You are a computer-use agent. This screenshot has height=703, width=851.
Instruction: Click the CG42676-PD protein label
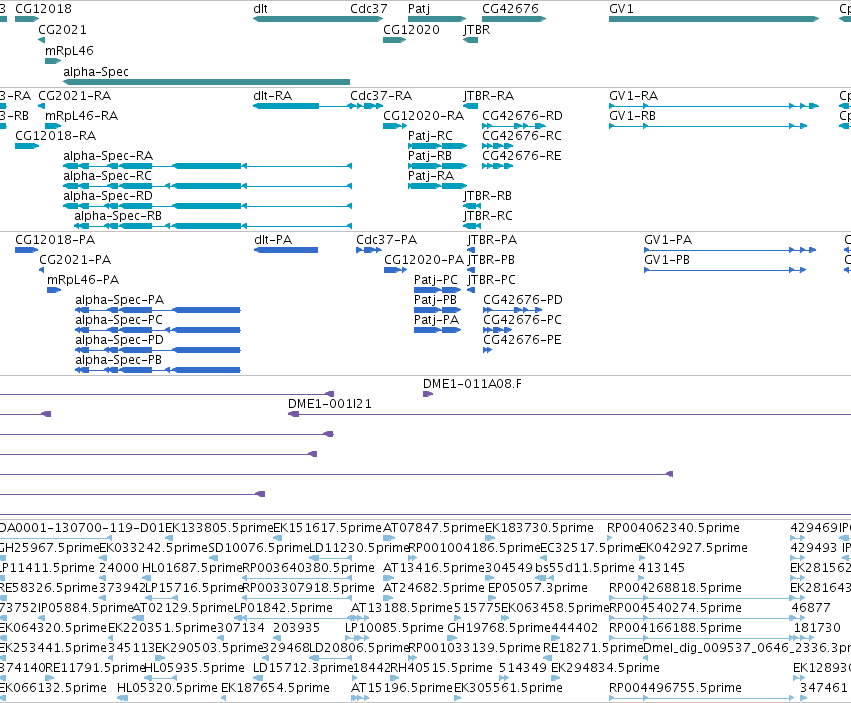[523, 300]
